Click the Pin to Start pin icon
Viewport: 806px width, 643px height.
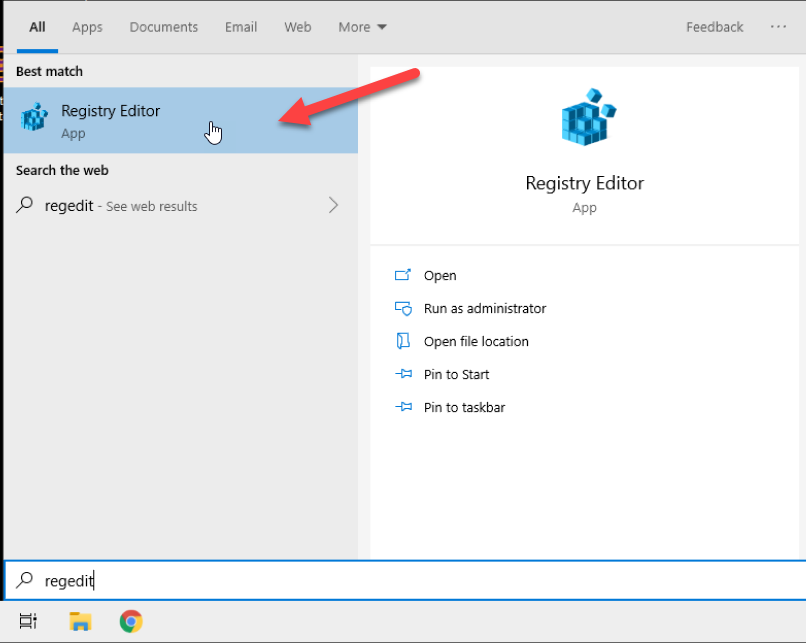(x=404, y=374)
